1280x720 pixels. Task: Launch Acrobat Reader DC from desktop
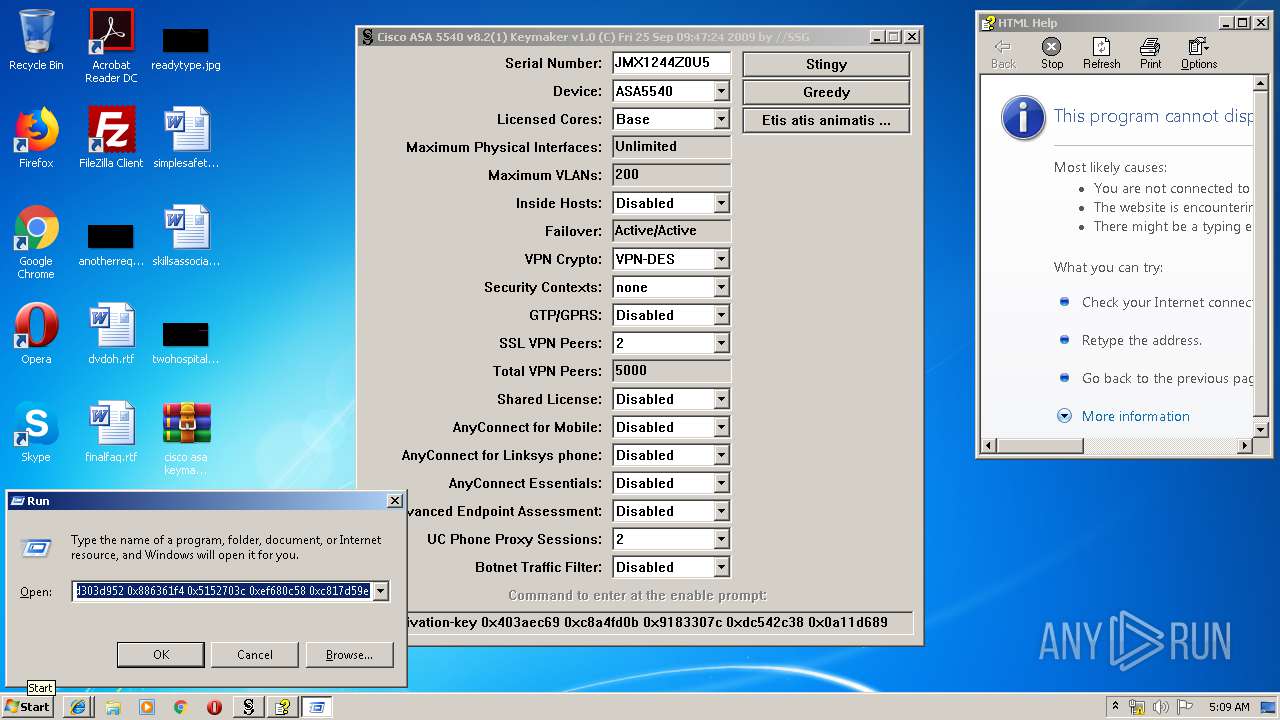pos(111,46)
